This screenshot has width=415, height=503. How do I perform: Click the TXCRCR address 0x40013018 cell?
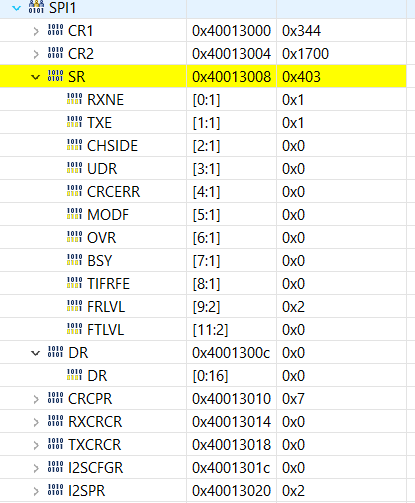coord(232,445)
